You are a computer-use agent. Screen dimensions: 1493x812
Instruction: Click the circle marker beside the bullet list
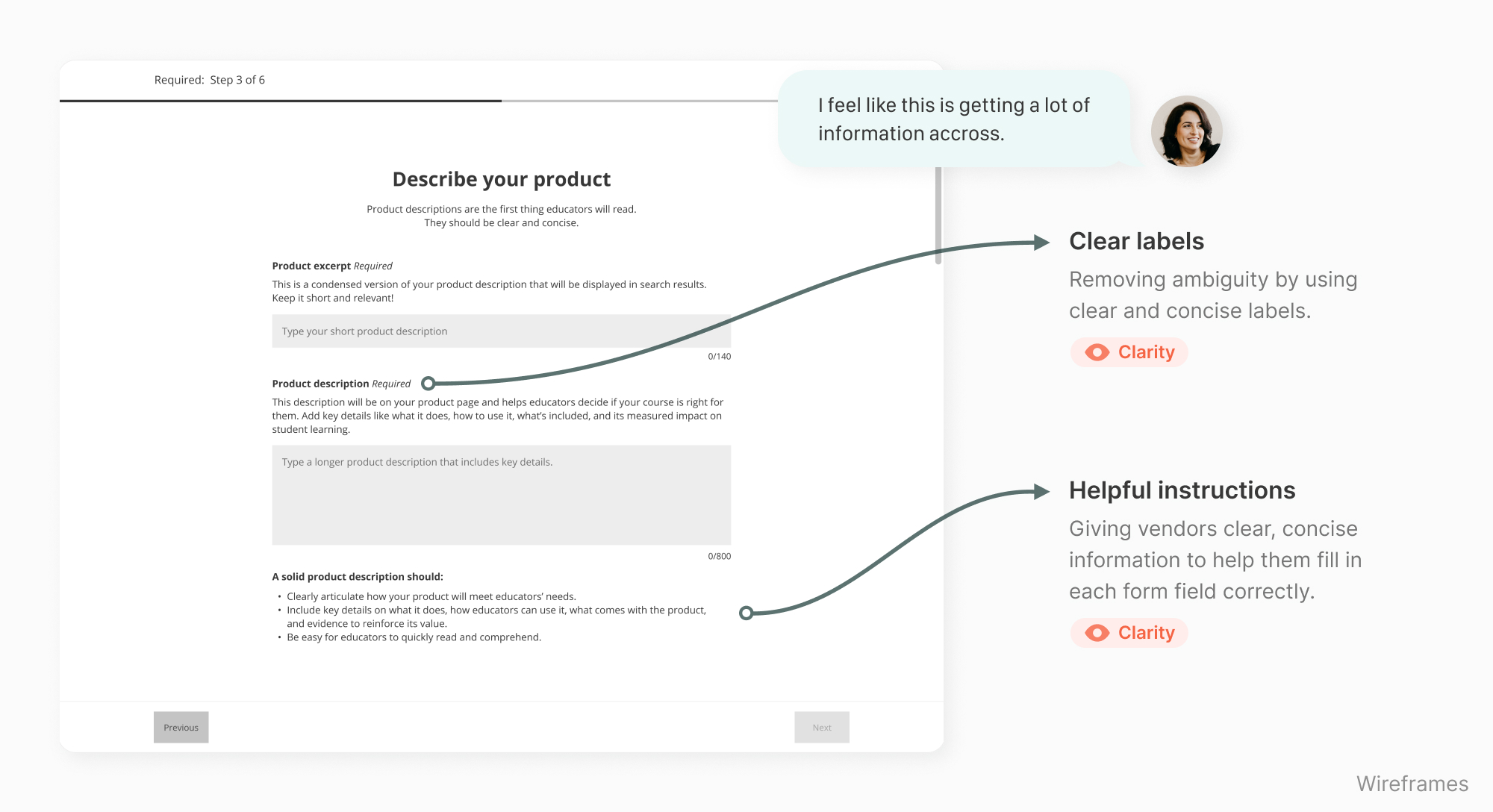(746, 613)
